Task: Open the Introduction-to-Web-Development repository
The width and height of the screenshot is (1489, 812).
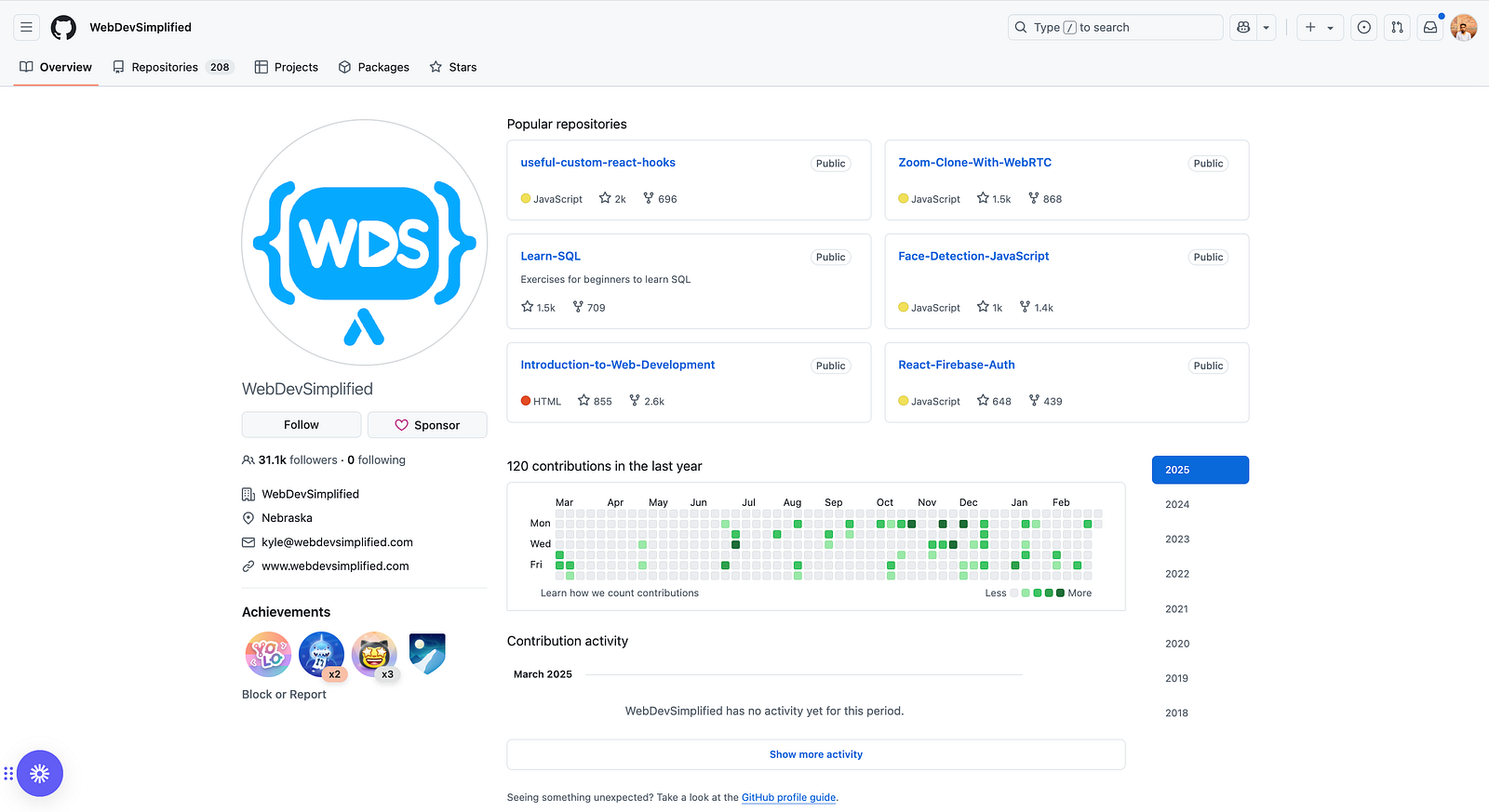Action: [617, 366]
